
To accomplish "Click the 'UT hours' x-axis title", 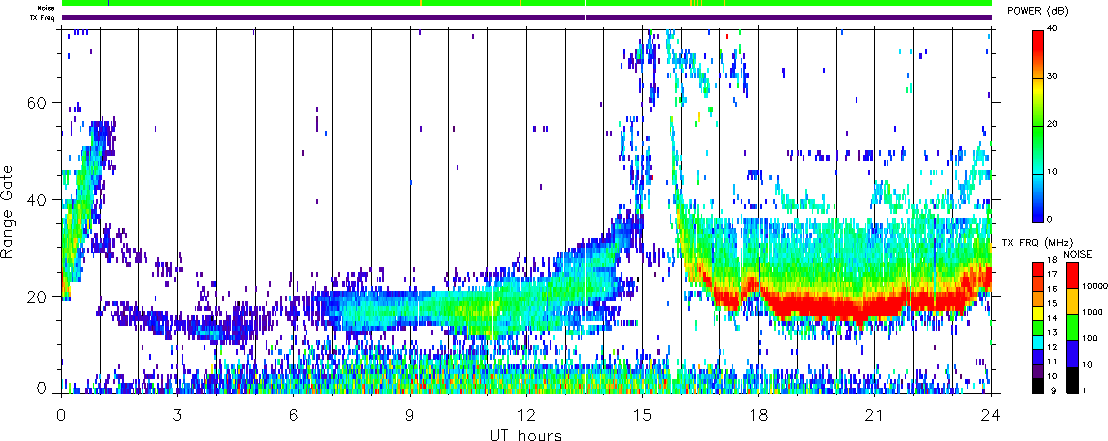I will 526,434.
